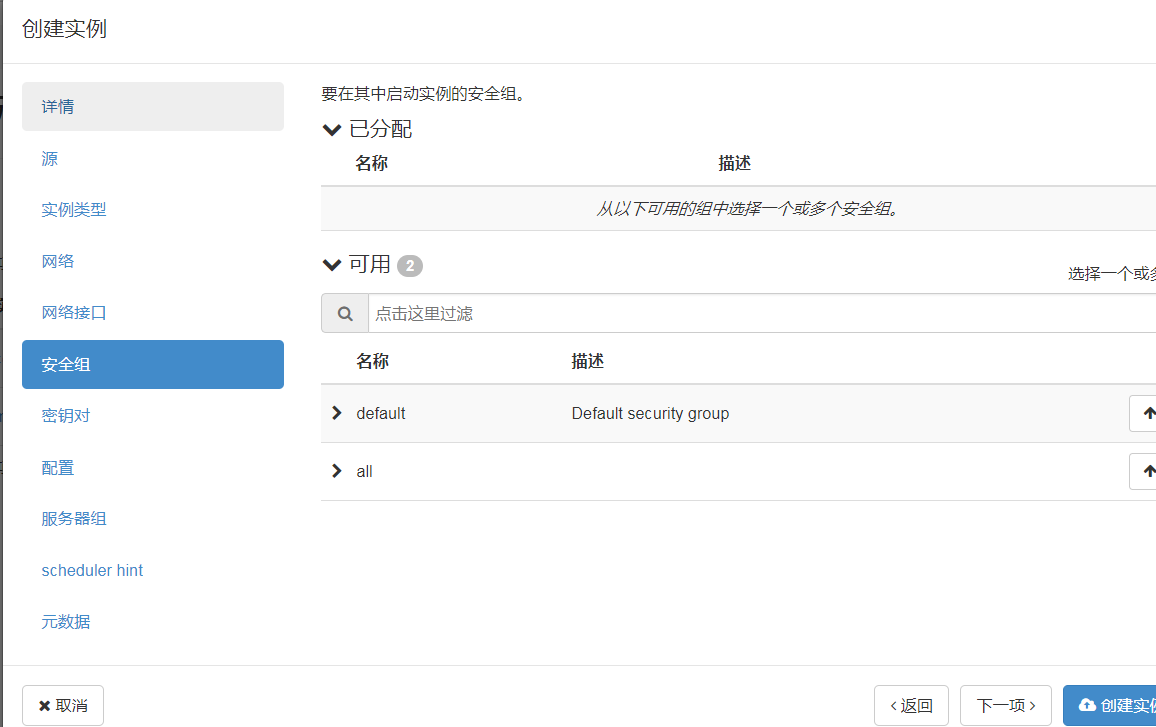Expand details of the default security group
The height and width of the screenshot is (727, 1156).
336,412
